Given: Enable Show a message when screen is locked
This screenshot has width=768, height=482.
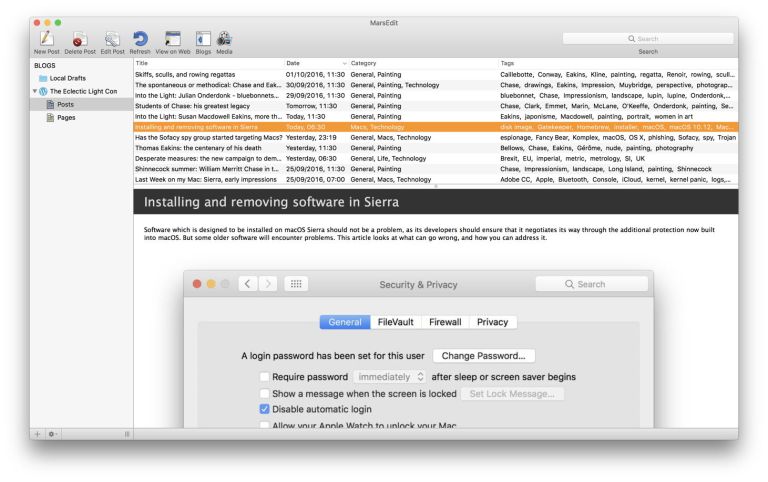Looking at the screenshot, I should point(264,394).
